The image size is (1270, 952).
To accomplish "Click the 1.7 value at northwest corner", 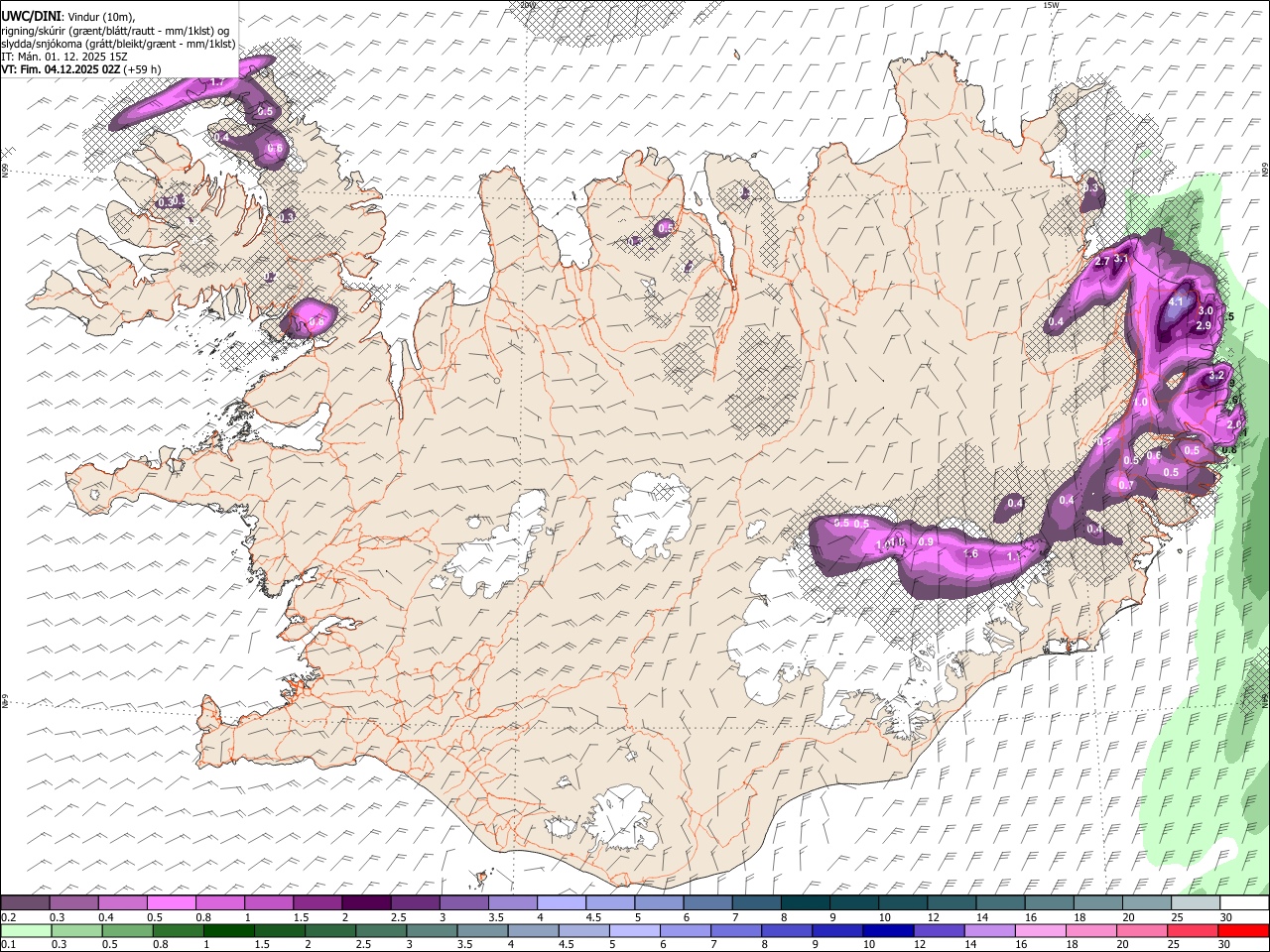I will tap(219, 81).
